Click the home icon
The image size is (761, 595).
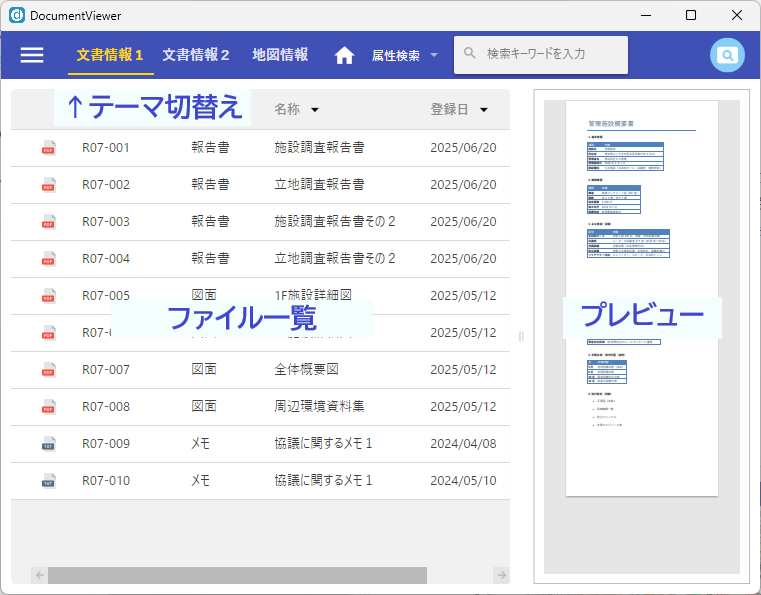coord(344,55)
